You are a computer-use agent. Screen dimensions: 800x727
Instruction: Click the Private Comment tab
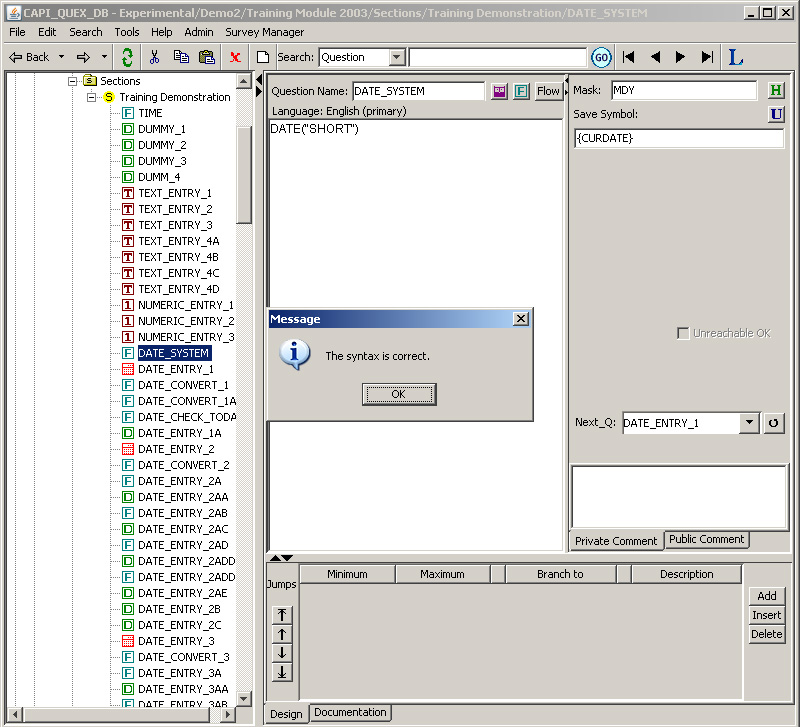(x=616, y=541)
